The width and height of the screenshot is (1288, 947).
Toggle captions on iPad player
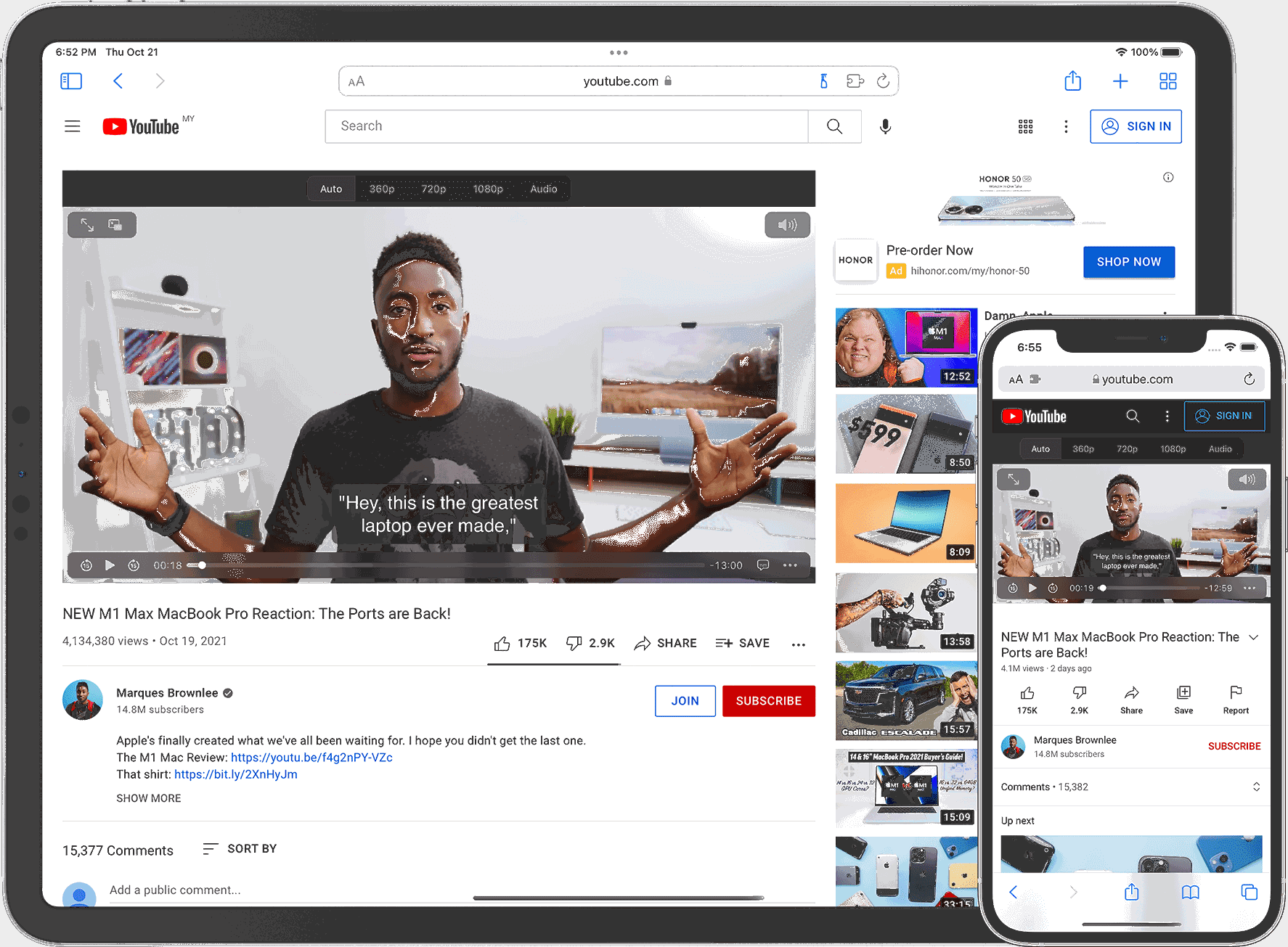[763, 565]
